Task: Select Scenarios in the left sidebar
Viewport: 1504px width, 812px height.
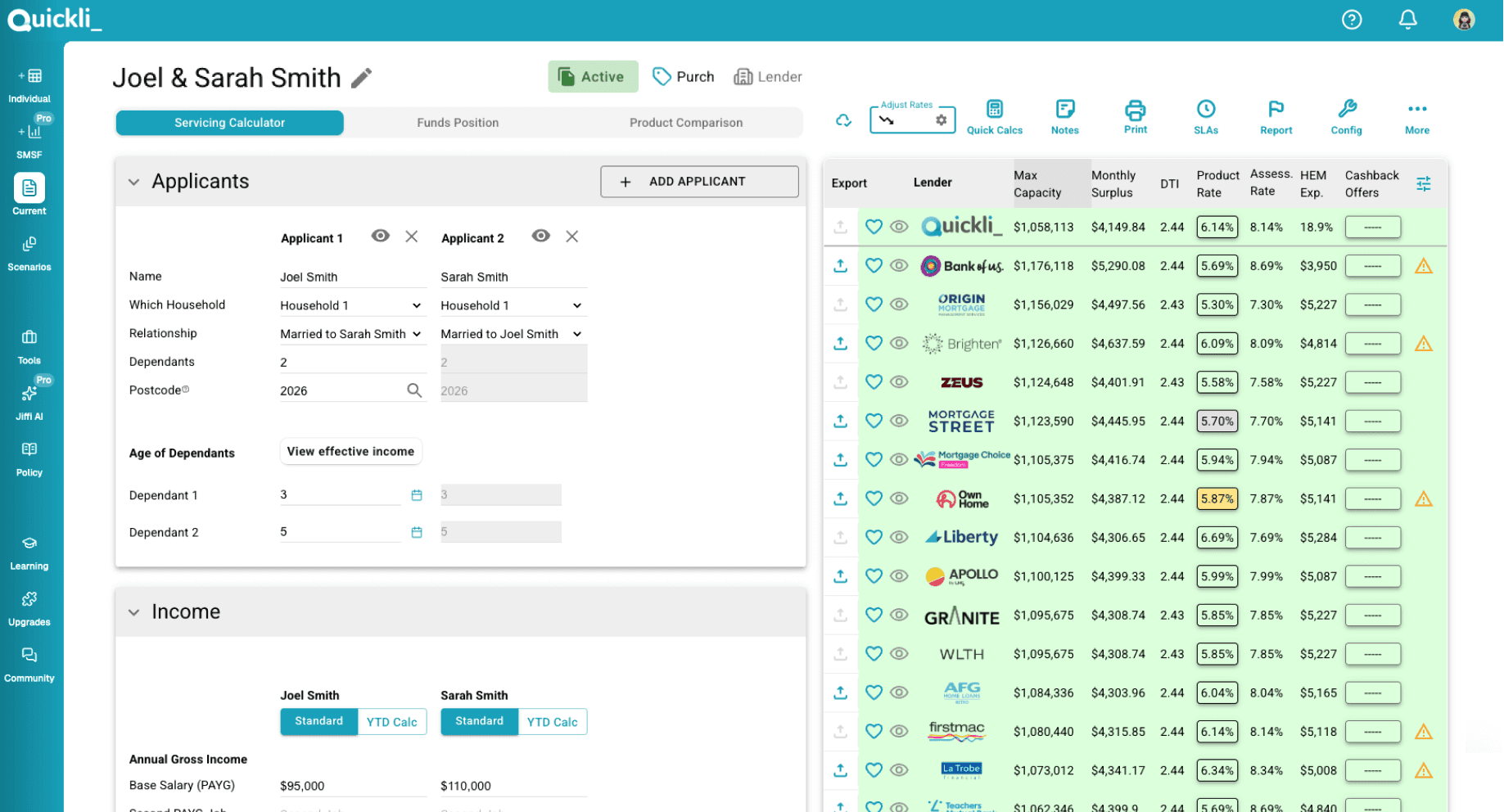Action: pyautogui.click(x=29, y=252)
